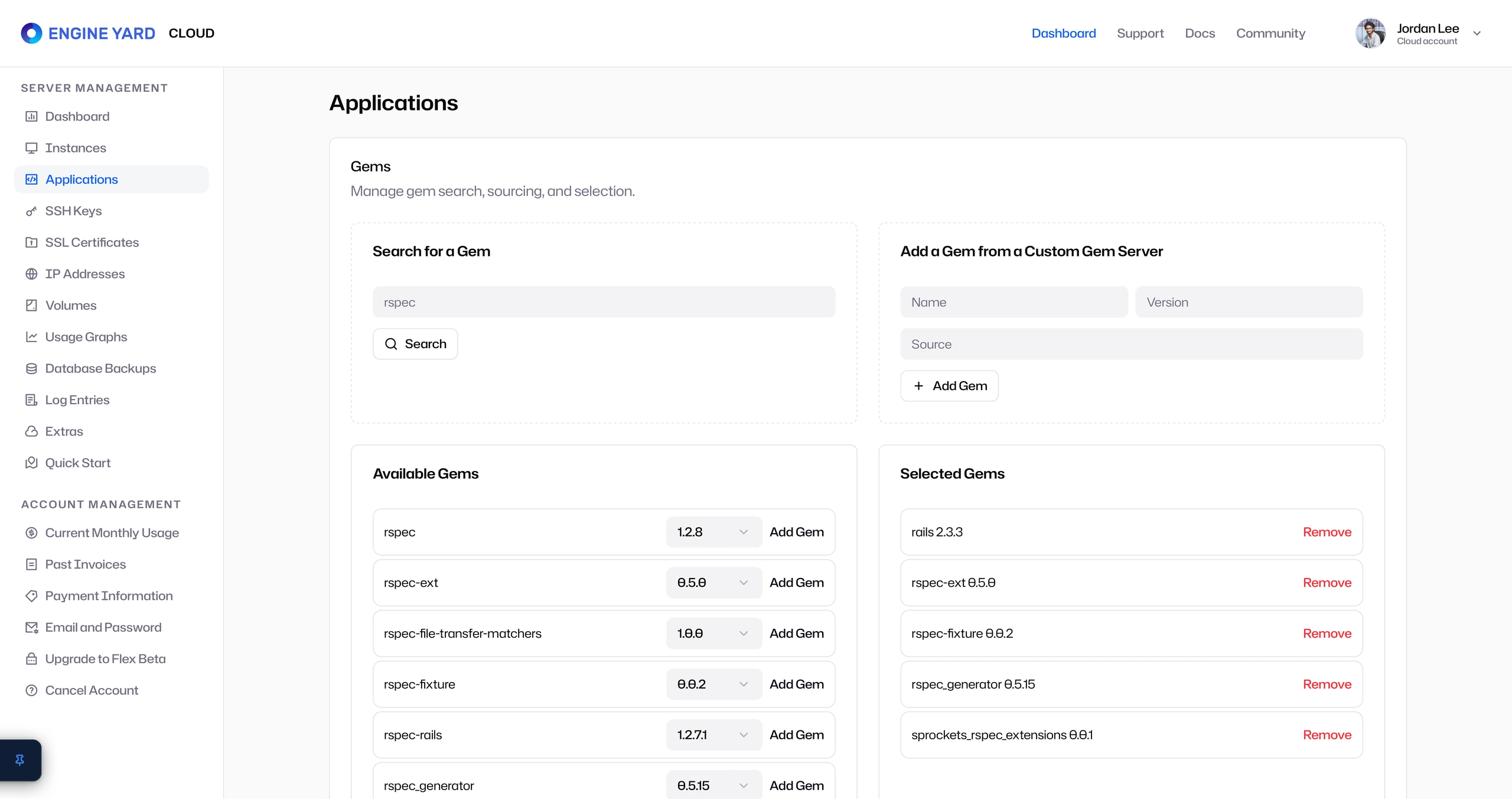Image resolution: width=1512 pixels, height=799 pixels.
Task: Click the IP Addresses globe icon
Action: click(x=31, y=274)
